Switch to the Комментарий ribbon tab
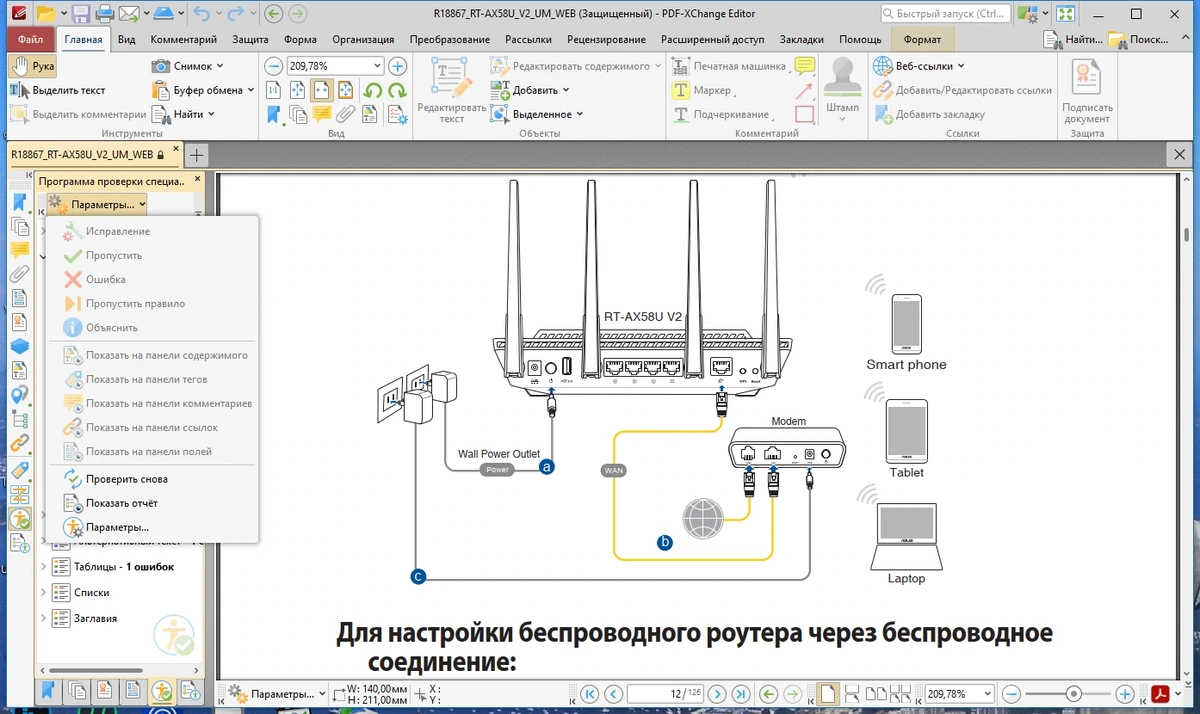The height and width of the screenshot is (714, 1200). pyautogui.click(x=184, y=39)
